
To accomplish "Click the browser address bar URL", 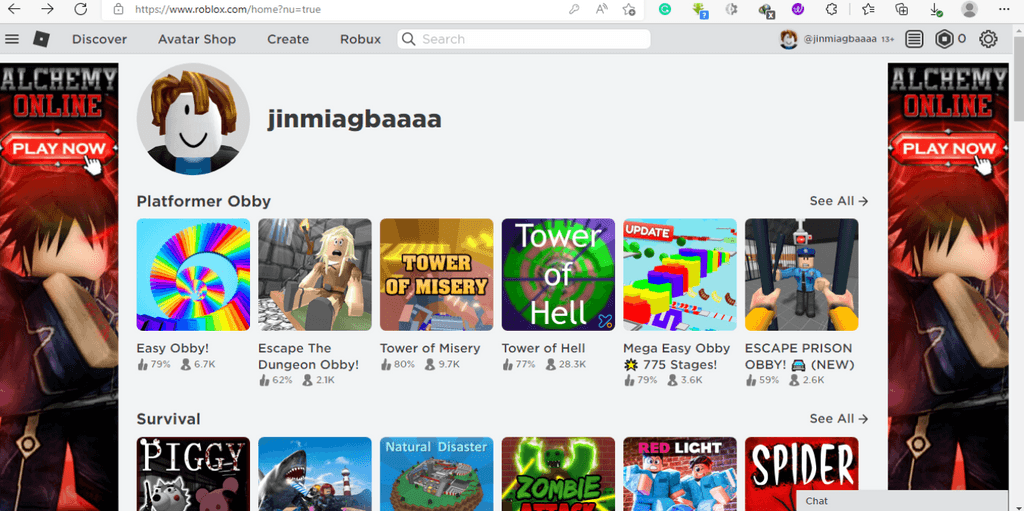I will click(x=228, y=10).
